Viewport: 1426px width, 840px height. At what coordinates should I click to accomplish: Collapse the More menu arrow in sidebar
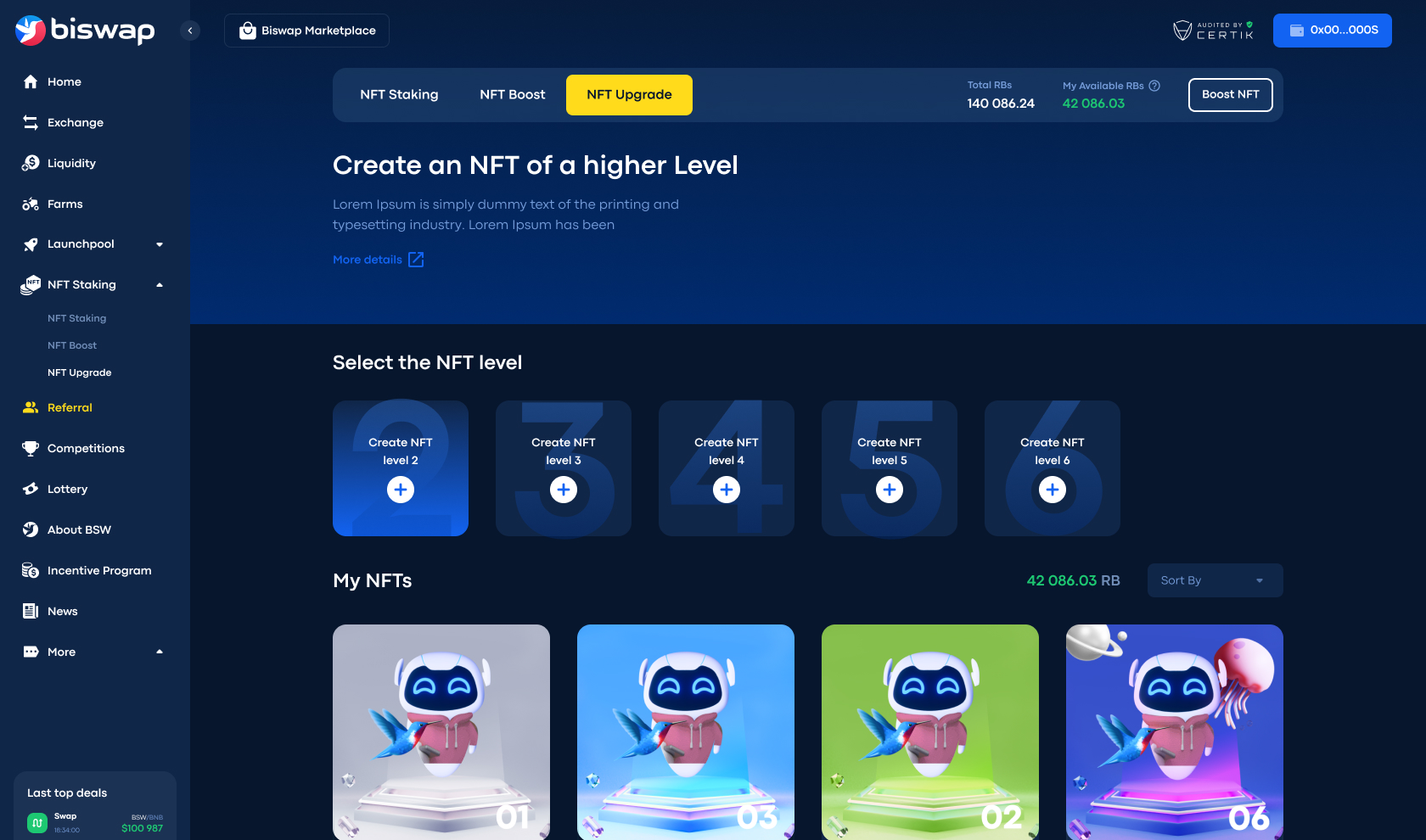(160, 652)
